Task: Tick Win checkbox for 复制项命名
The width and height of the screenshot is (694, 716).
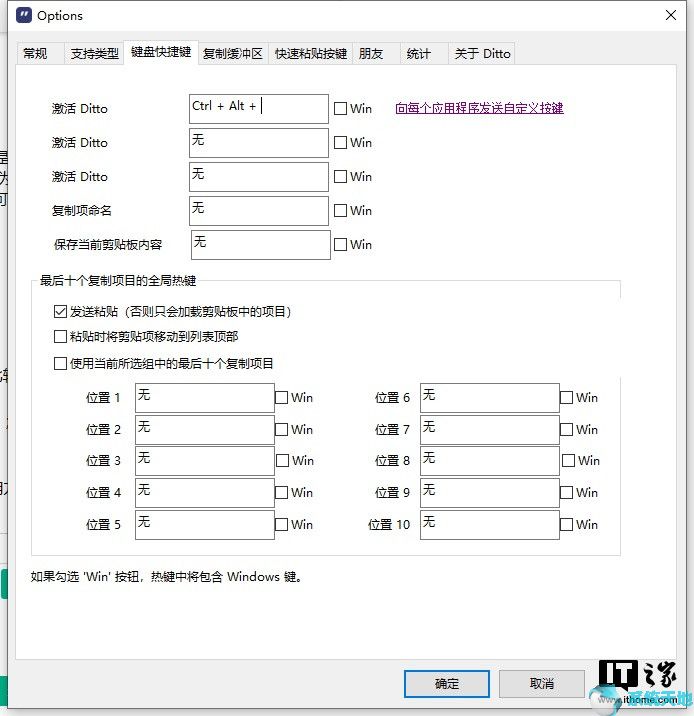Action: click(340, 211)
